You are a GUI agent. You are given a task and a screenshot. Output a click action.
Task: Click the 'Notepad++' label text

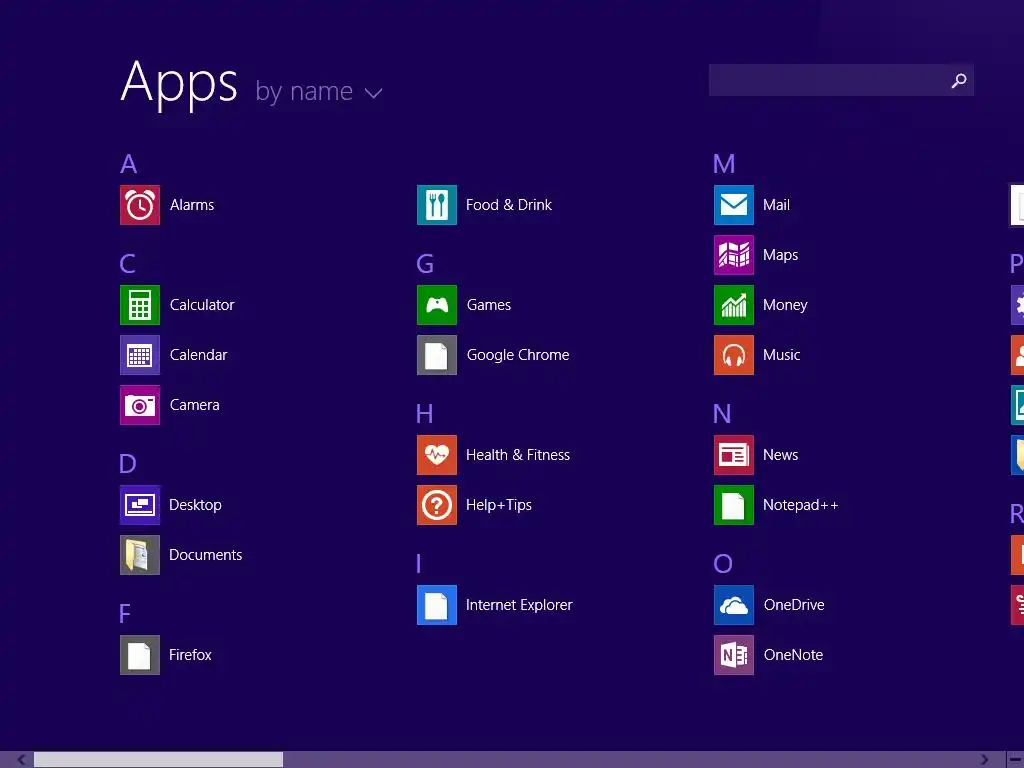(801, 505)
